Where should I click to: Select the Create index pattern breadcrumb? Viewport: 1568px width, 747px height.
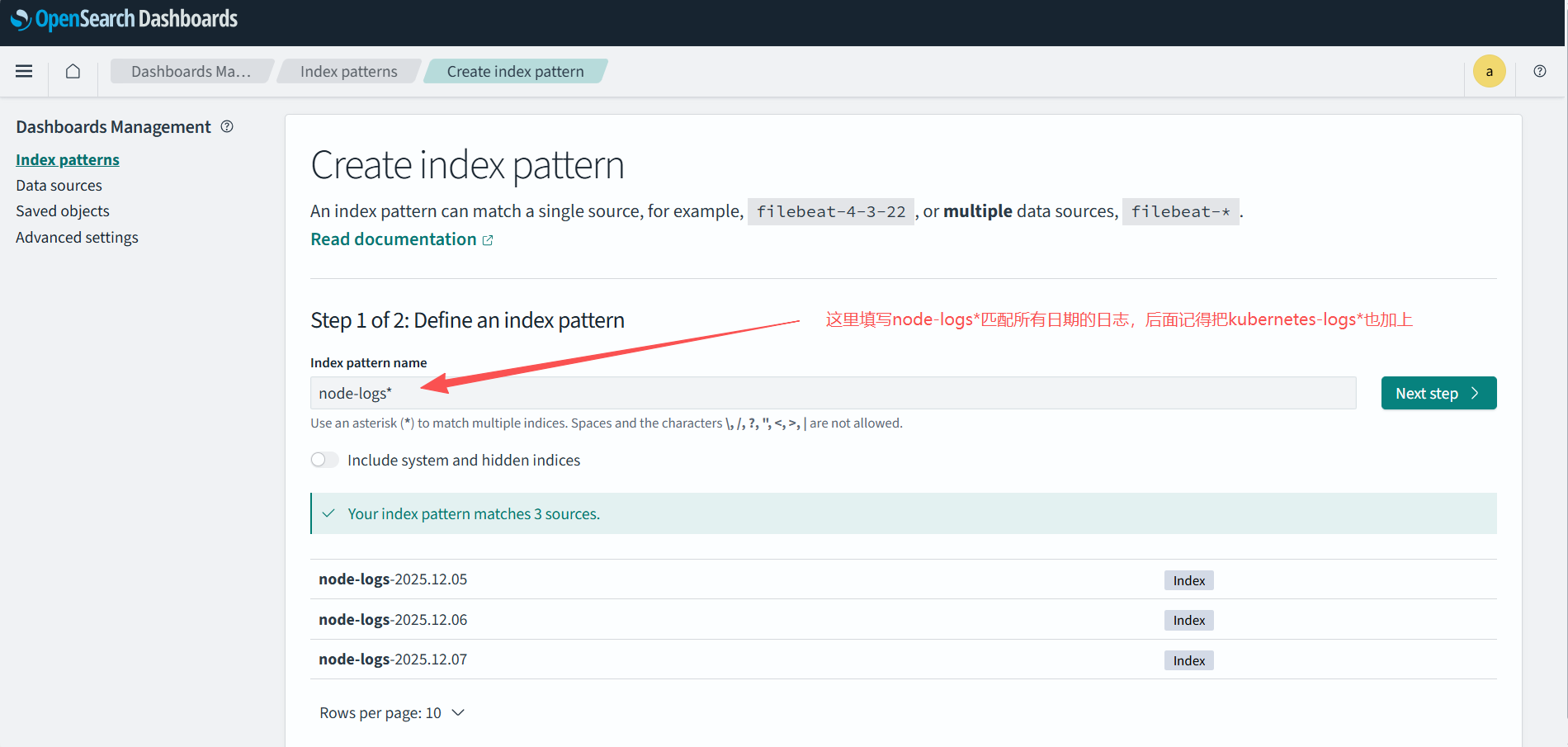tap(516, 71)
